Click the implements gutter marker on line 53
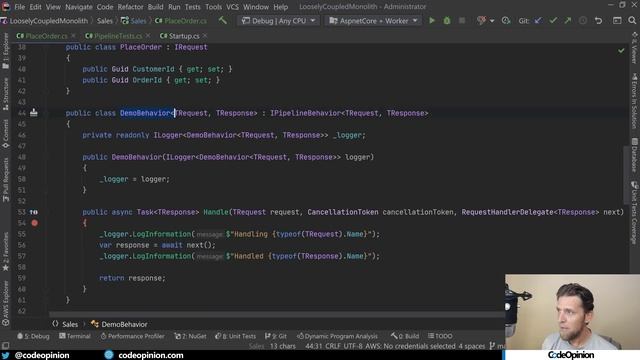The image size is (640, 360). coord(33,212)
